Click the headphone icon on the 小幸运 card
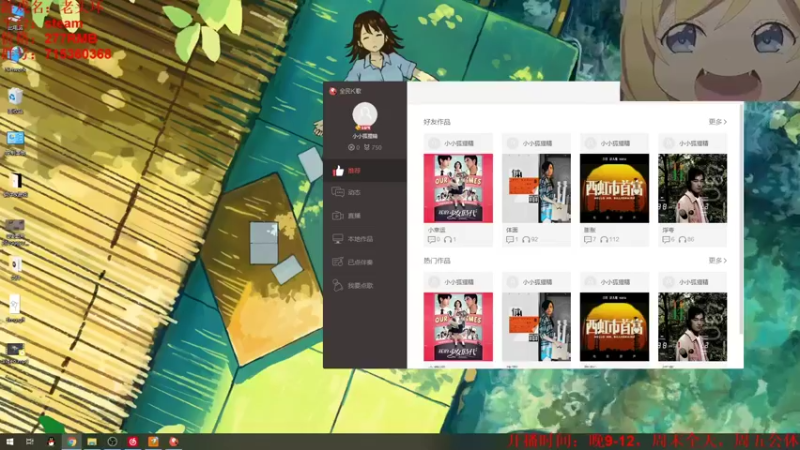The width and height of the screenshot is (800, 450). click(x=447, y=239)
